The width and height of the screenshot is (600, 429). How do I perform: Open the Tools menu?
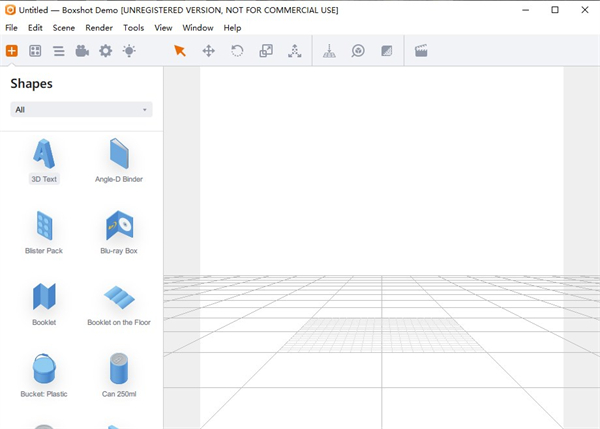[133, 28]
